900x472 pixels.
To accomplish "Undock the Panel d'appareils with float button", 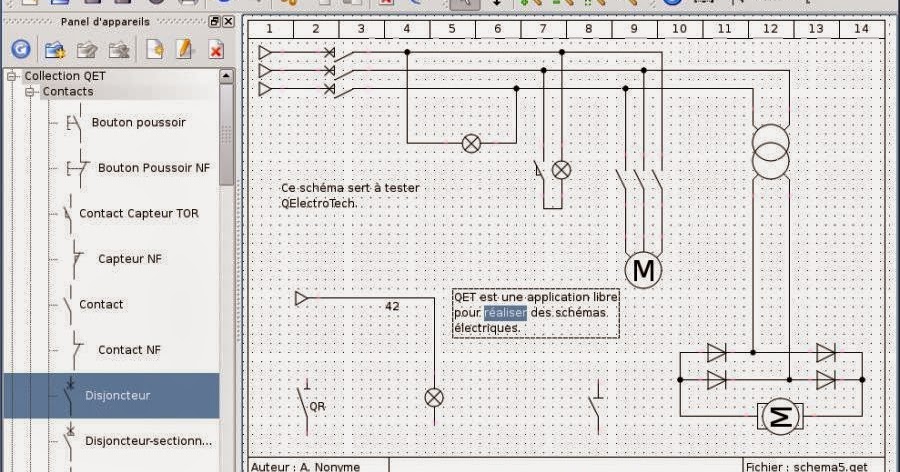I will (x=215, y=21).
